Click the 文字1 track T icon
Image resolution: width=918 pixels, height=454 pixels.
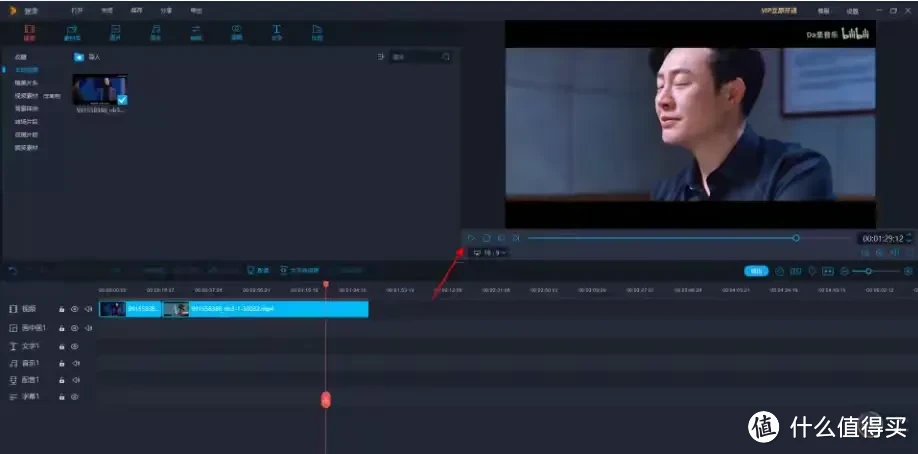(13, 346)
